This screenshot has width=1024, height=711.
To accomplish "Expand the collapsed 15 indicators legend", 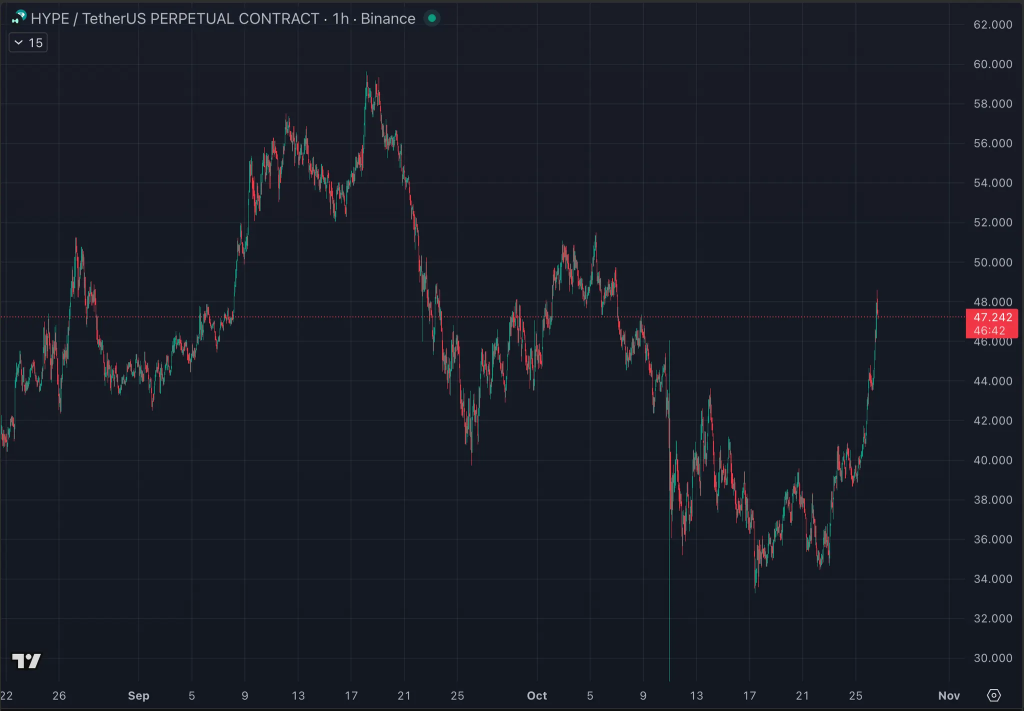I will click(27, 42).
